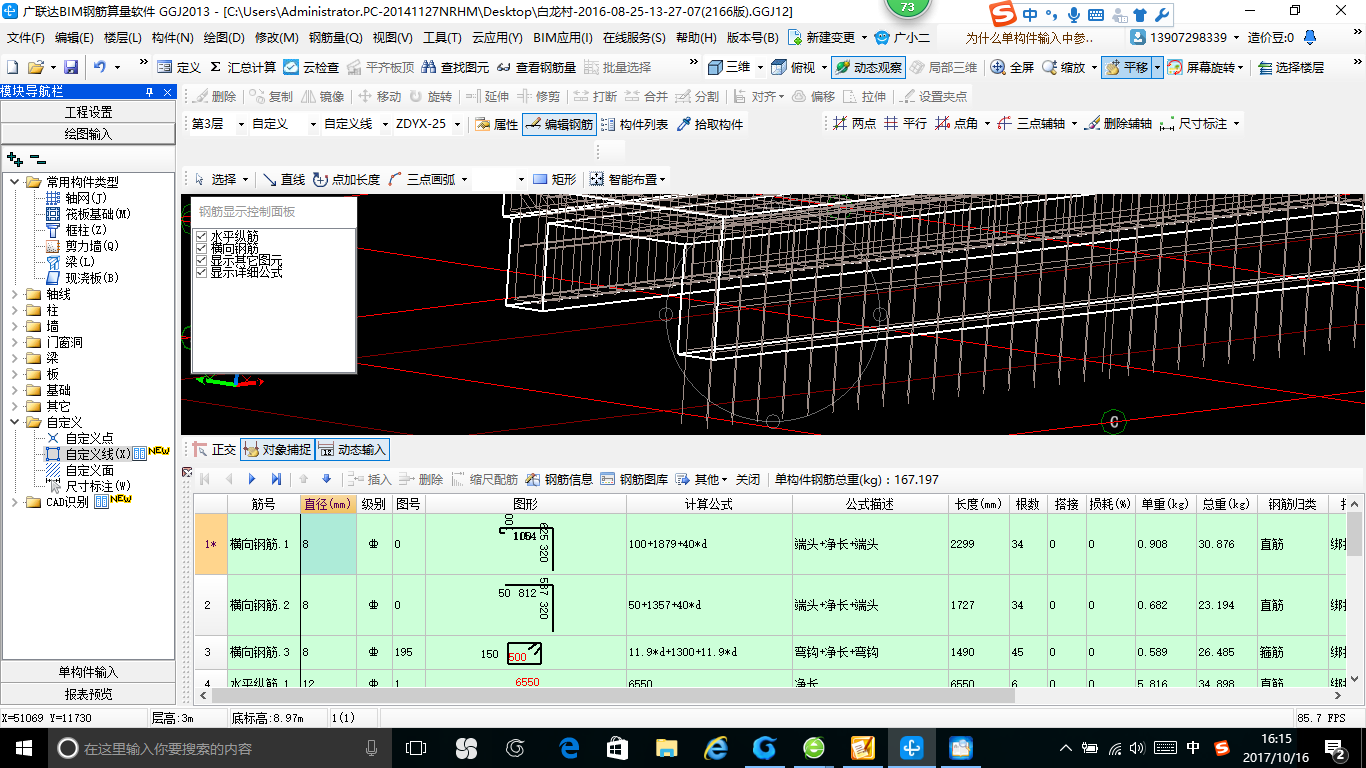
Task: Open 查找图元 find element tool
Action: click(456, 67)
